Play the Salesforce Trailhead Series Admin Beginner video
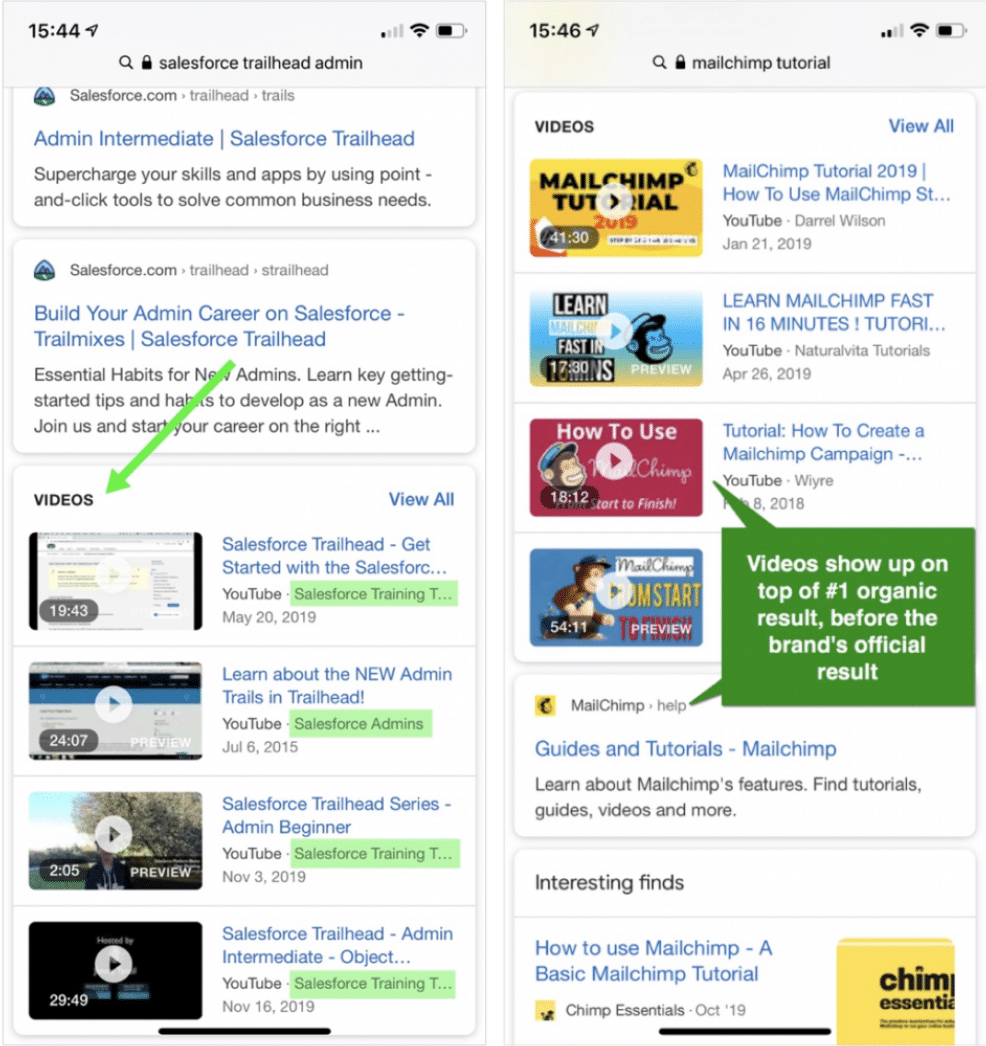986x1046 pixels. (x=114, y=833)
